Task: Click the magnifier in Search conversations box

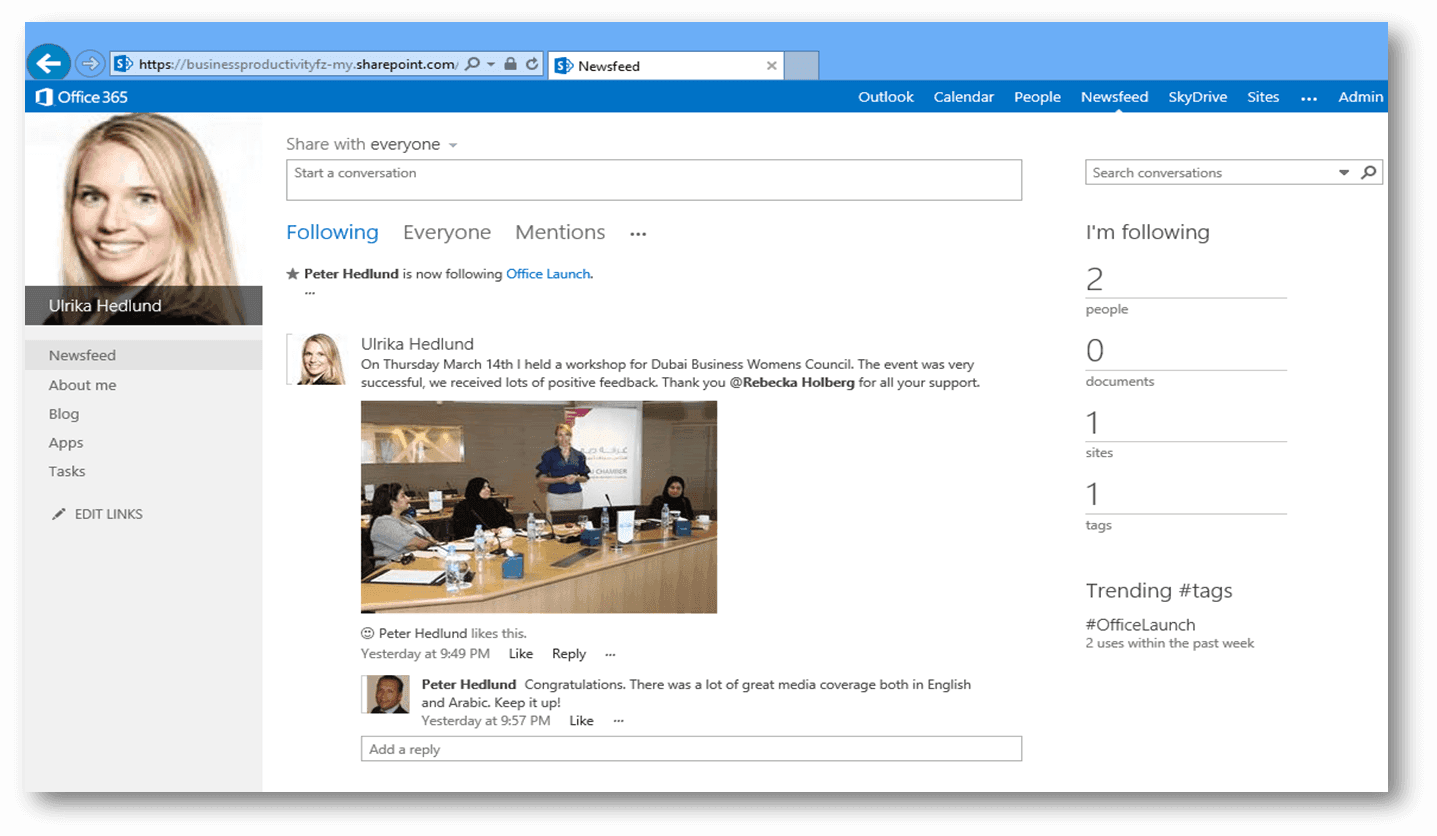Action: coord(1368,172)
